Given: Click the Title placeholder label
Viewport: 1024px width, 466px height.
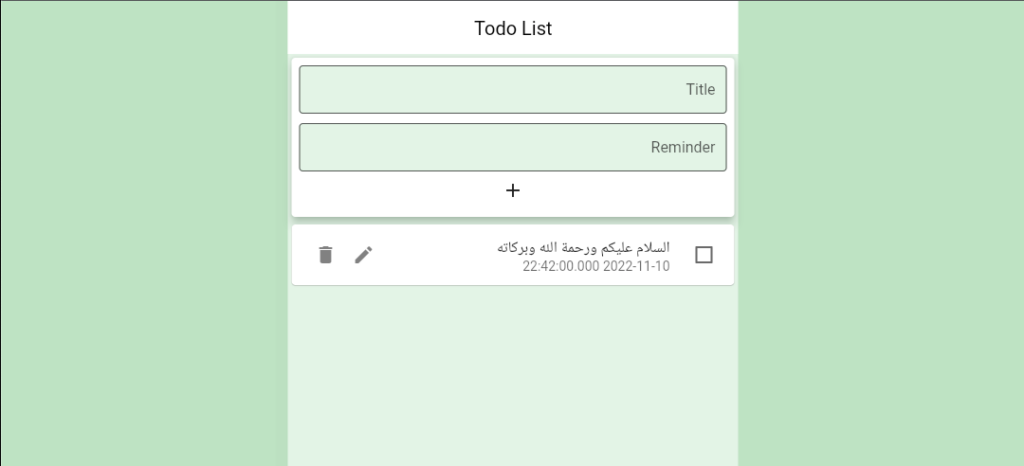Looking at the screenshot, I should coord(700,89).
